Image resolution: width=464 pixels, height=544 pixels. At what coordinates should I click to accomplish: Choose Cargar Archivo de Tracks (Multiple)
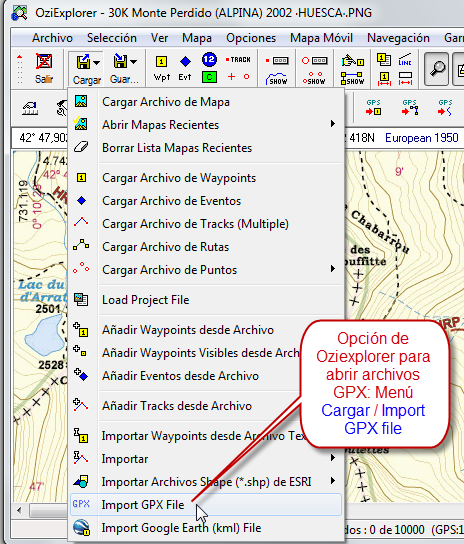[206, 224]
